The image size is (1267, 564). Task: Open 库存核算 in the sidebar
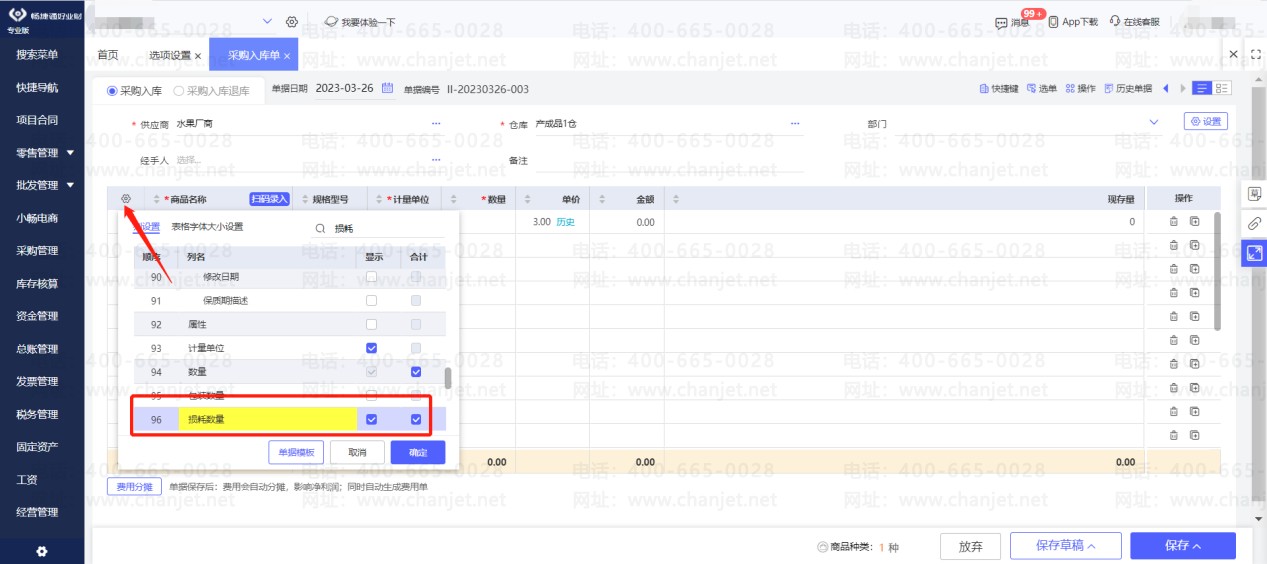point(37,283)
